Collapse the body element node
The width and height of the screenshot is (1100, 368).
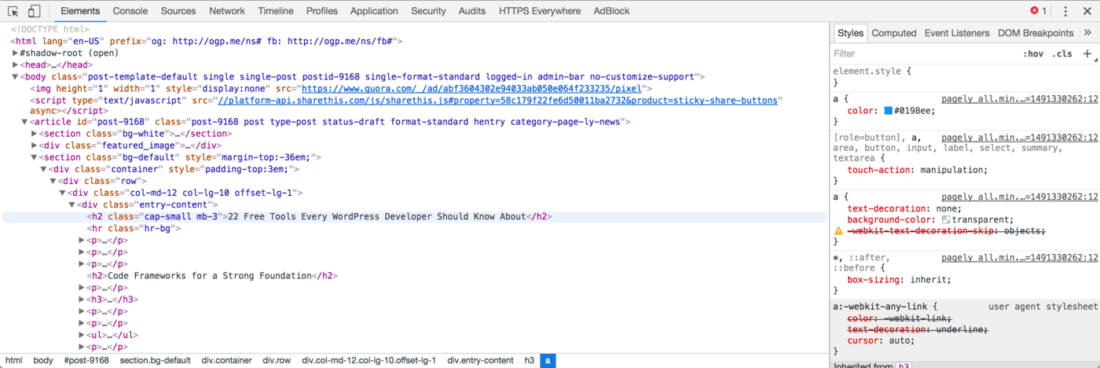click(15, 77)
